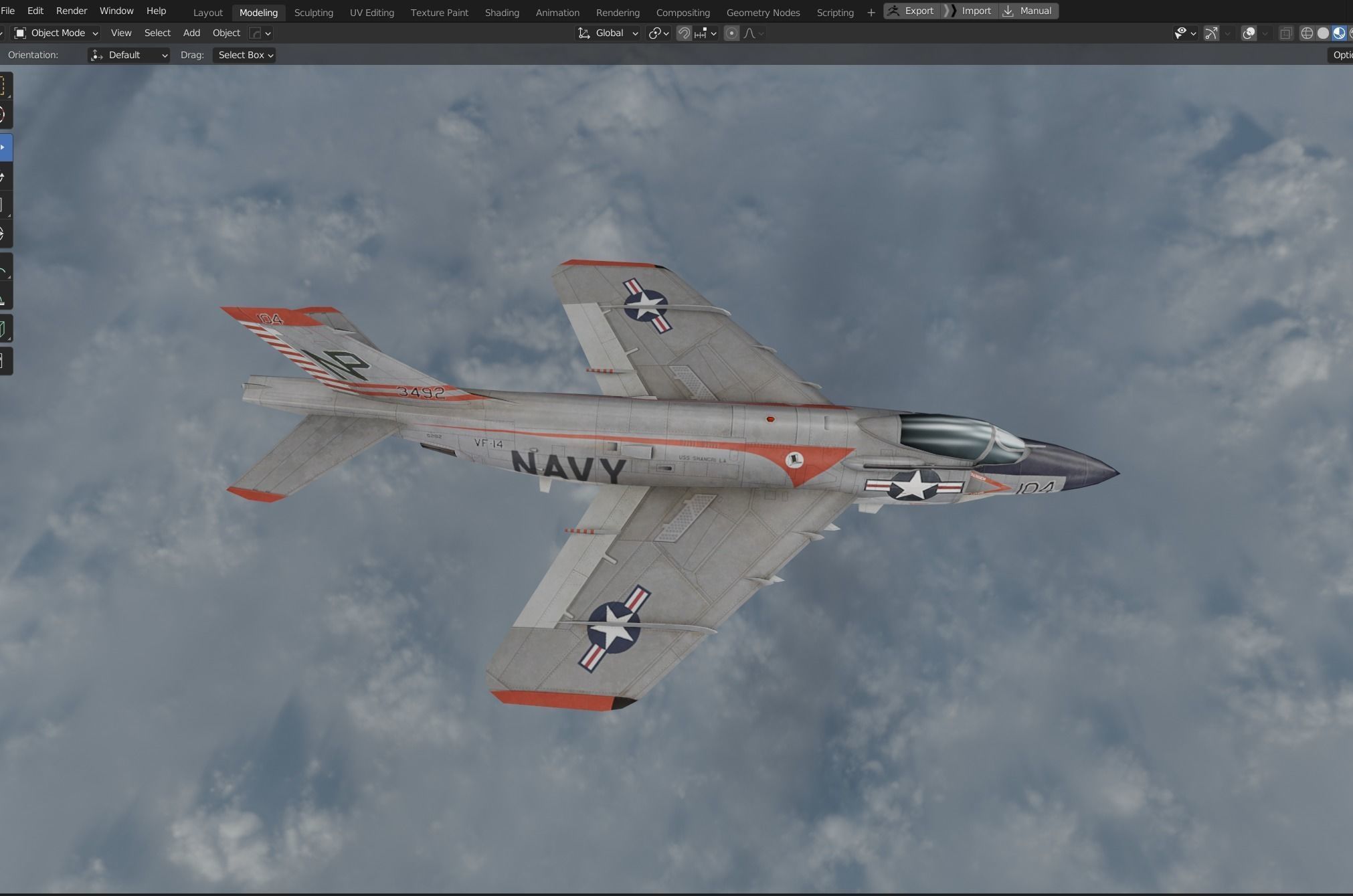Add new workspace with plus icon
The width and height of the screenshot is (1353, 896).
871,13
